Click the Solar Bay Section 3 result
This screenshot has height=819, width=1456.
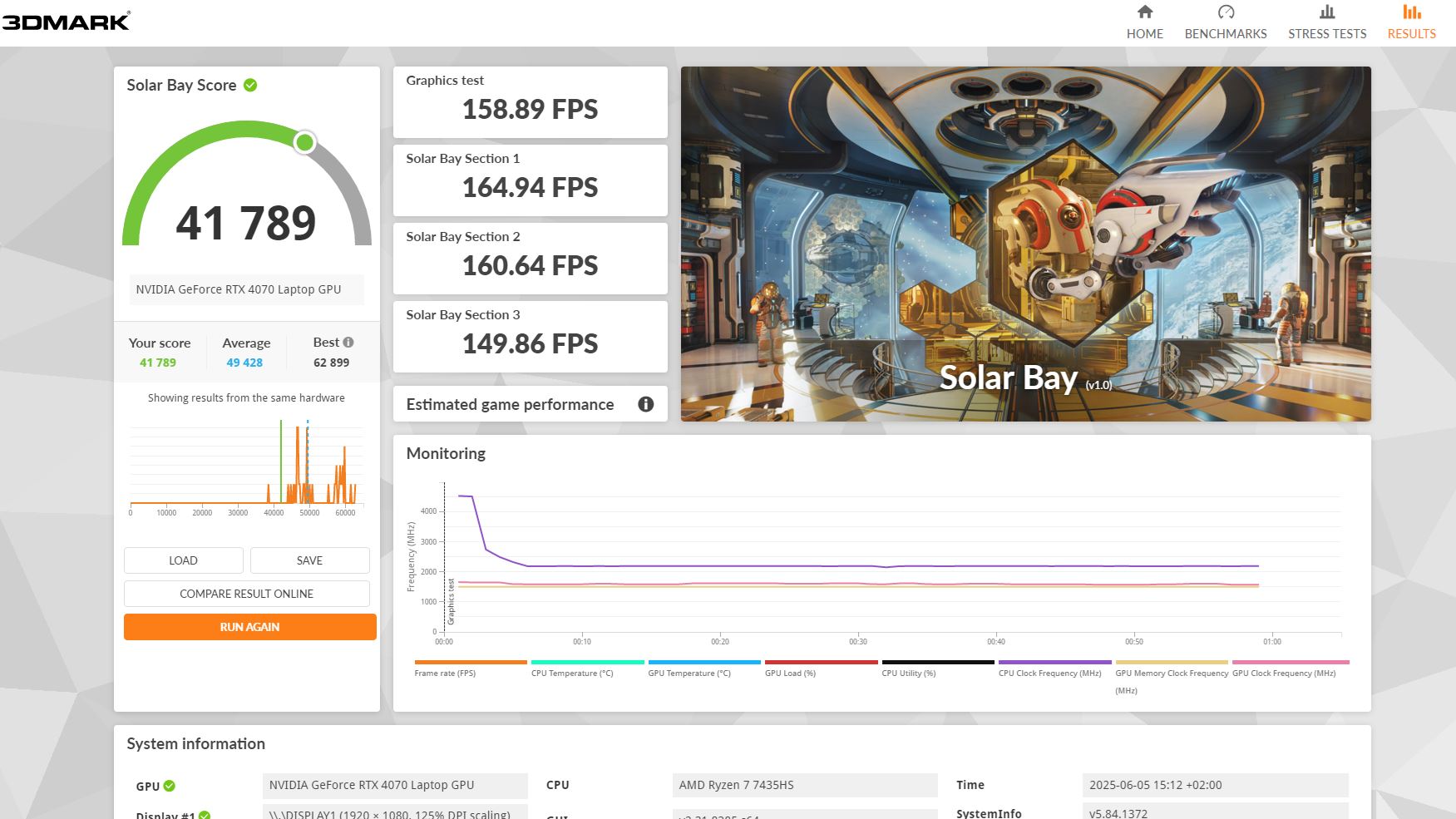[x=530, y=337]
